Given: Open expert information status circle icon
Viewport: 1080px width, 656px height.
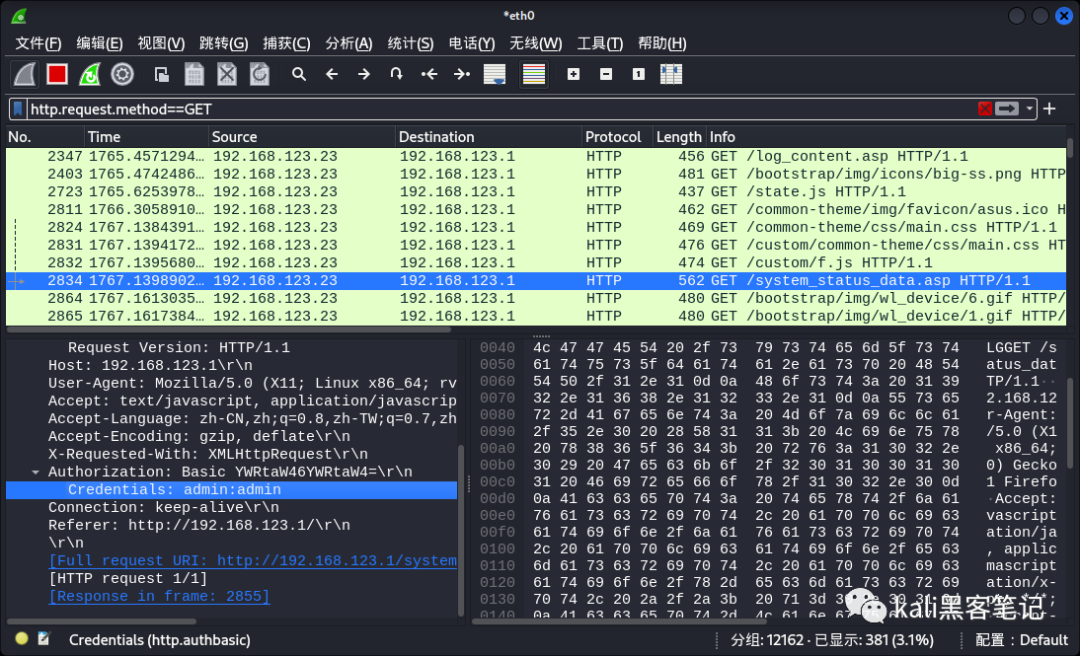Looking at the screenshot, I should point(21,639).
